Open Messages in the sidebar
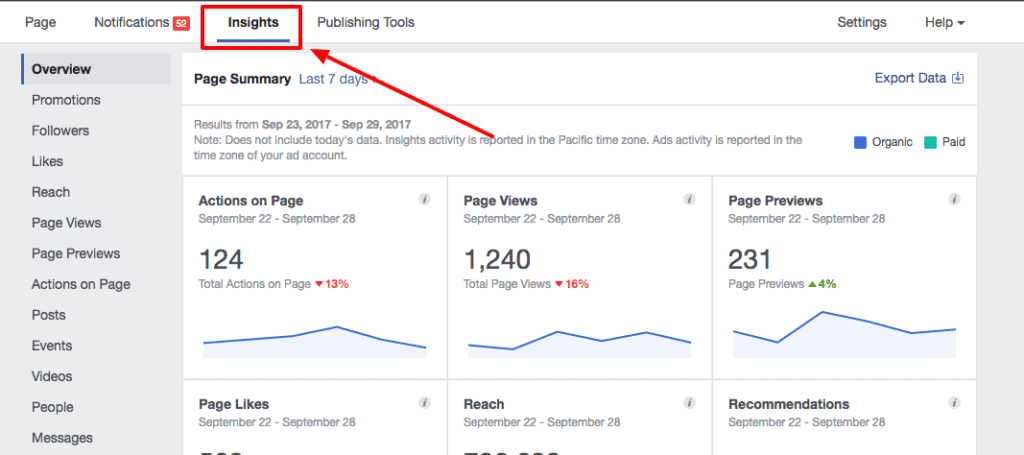The image size is (1024, 455). pos(62,437)
